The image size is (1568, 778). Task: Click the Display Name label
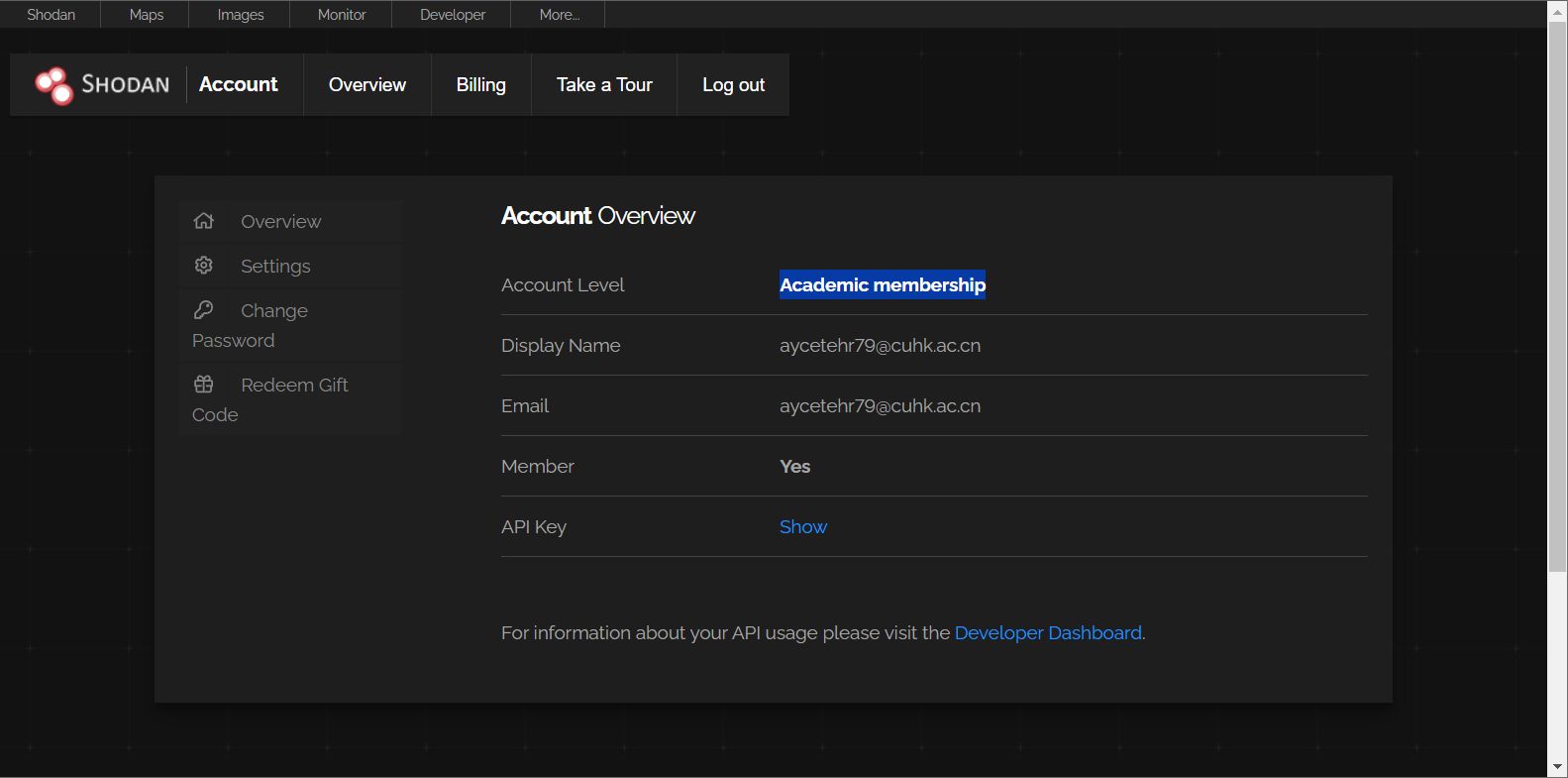coord(561,345)
